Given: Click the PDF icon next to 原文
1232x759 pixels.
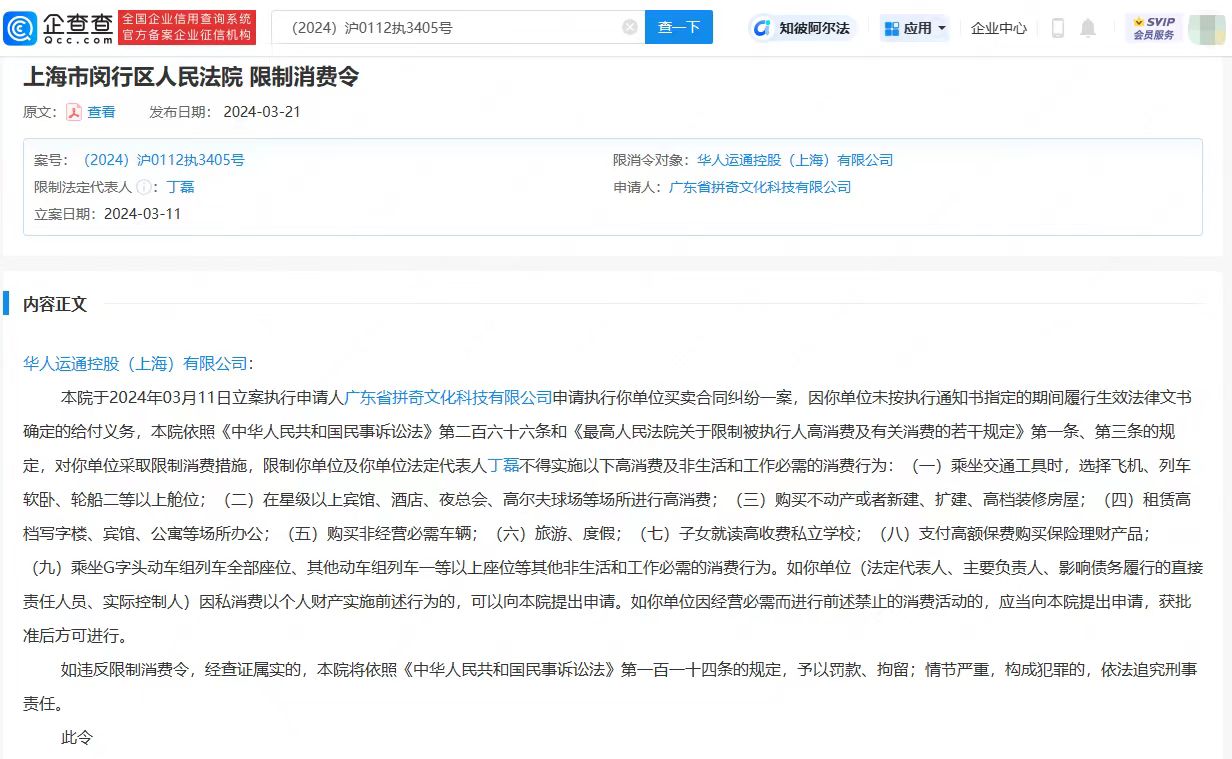Looking at the screenshot, I should point(74,112).
